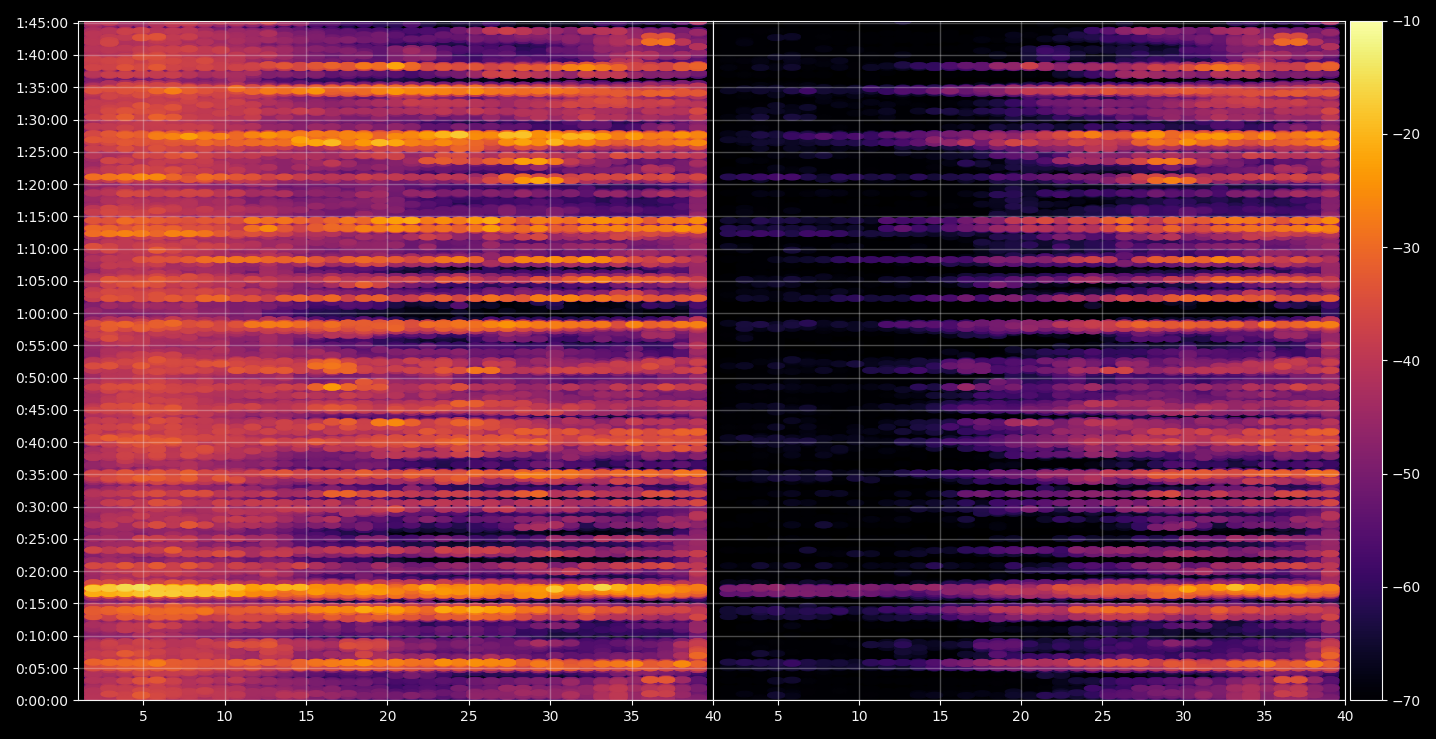The image size is (1436, 739).
Task: Click the 0:45:00 y-axis label
Action: point(42,410)
